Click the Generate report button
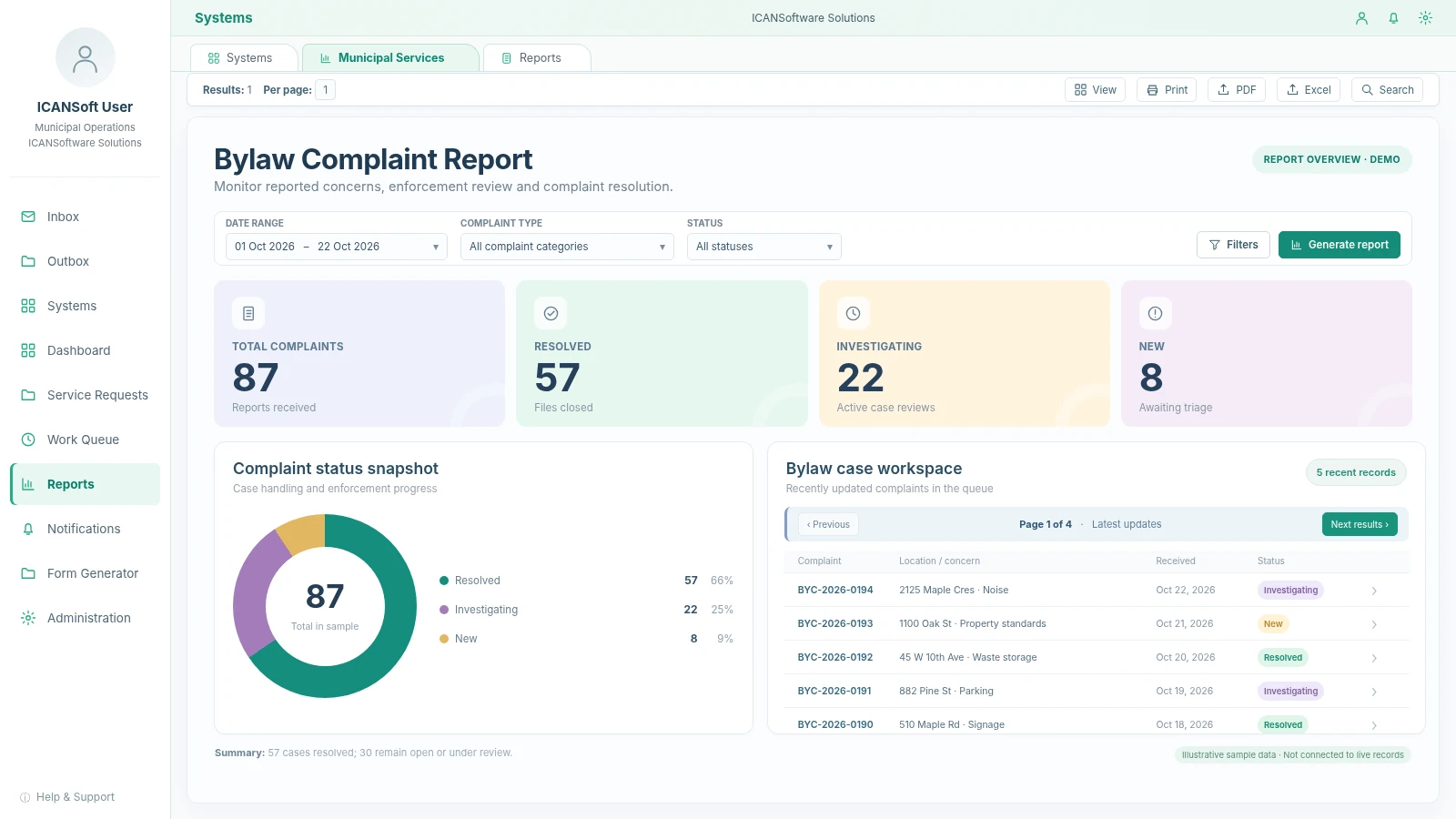 (1340, 245)
